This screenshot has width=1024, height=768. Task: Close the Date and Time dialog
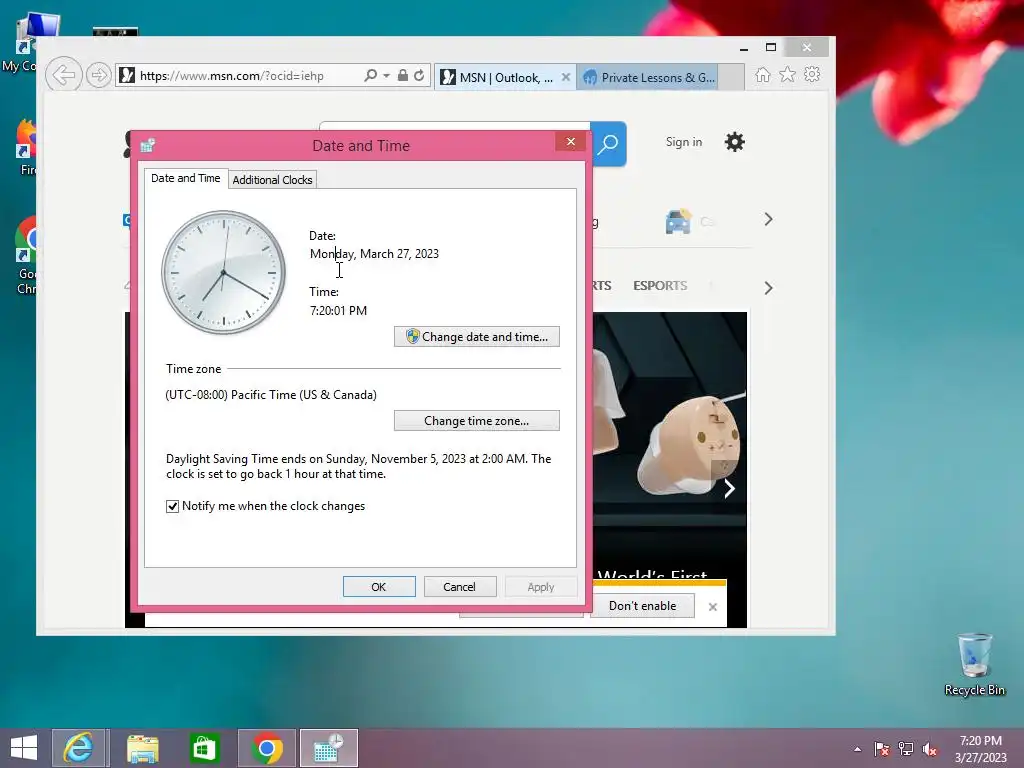571,142
